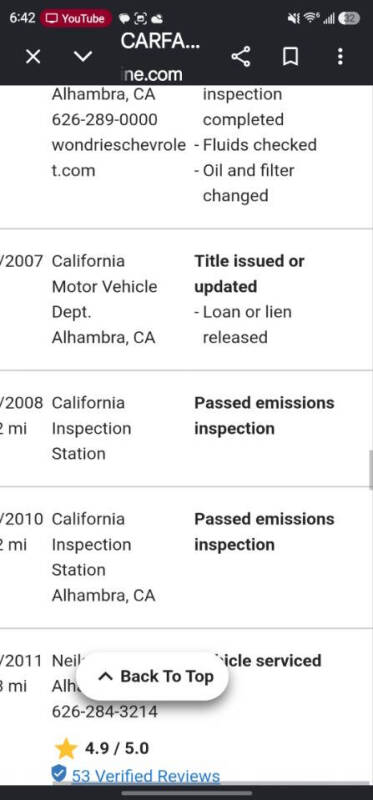Tap phone number 626-284-3214
Image resolution: width=373 pixels, height=800 pixels.
pos(105,711)
